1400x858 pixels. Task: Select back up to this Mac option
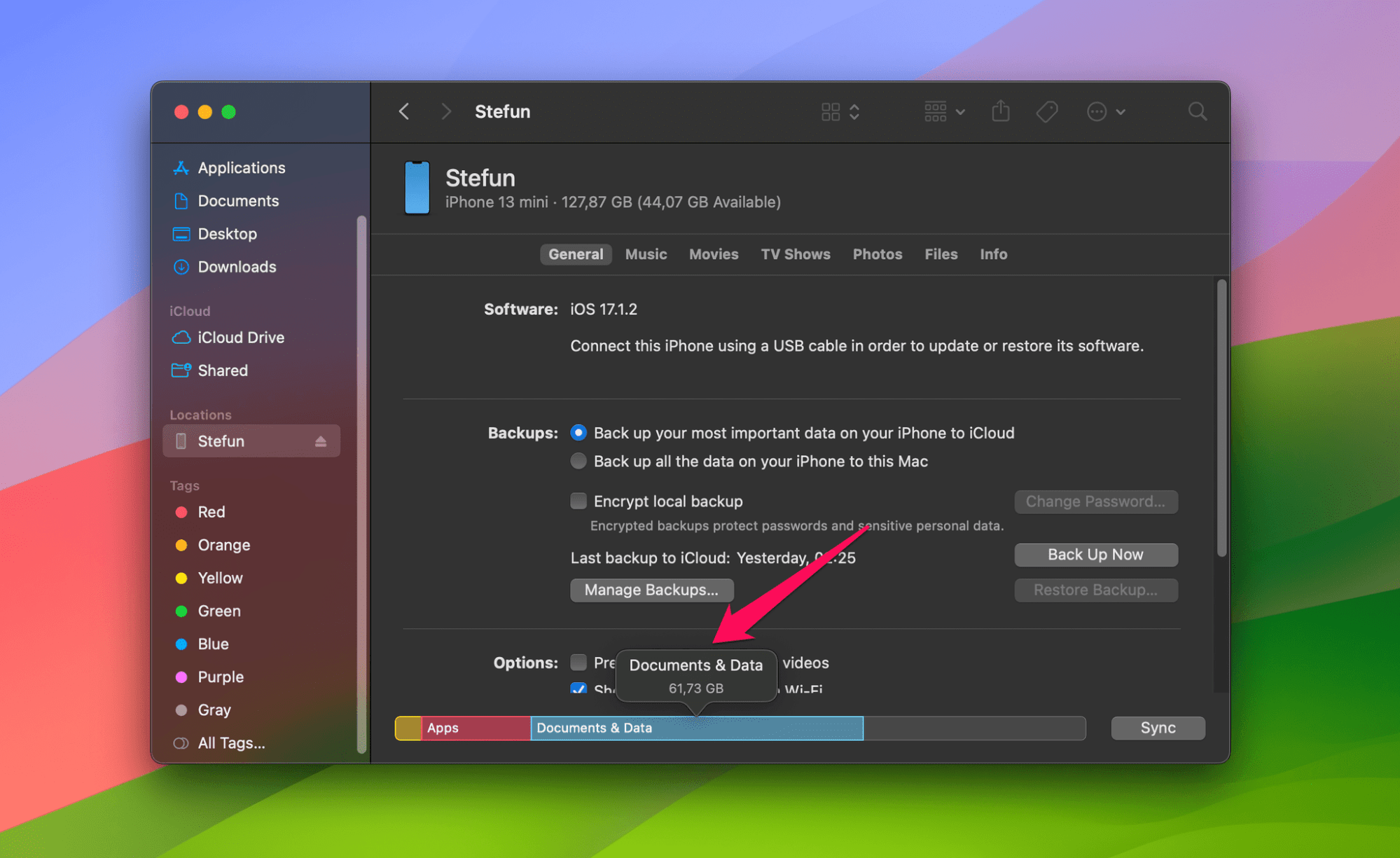pos(578,461)
